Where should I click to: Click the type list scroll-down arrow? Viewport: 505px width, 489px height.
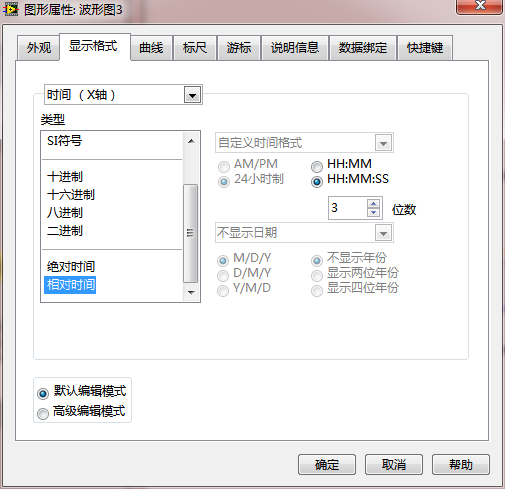[191, 292]
